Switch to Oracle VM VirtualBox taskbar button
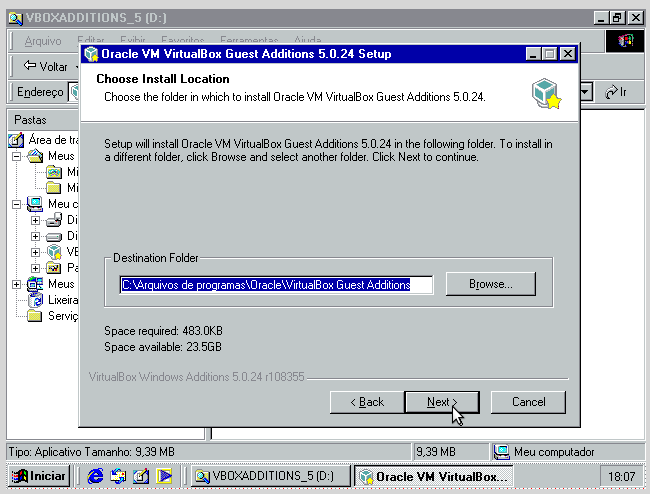This screenshot has width=650, height=494. (434, 476)
